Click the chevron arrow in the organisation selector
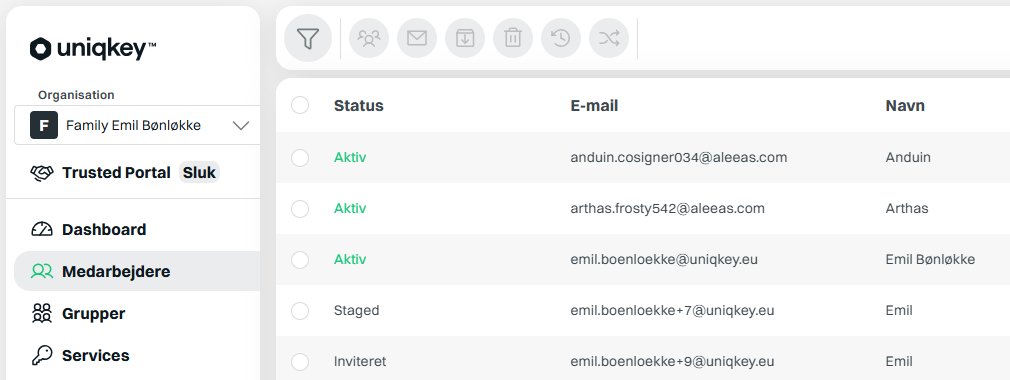 coord(241,126)
